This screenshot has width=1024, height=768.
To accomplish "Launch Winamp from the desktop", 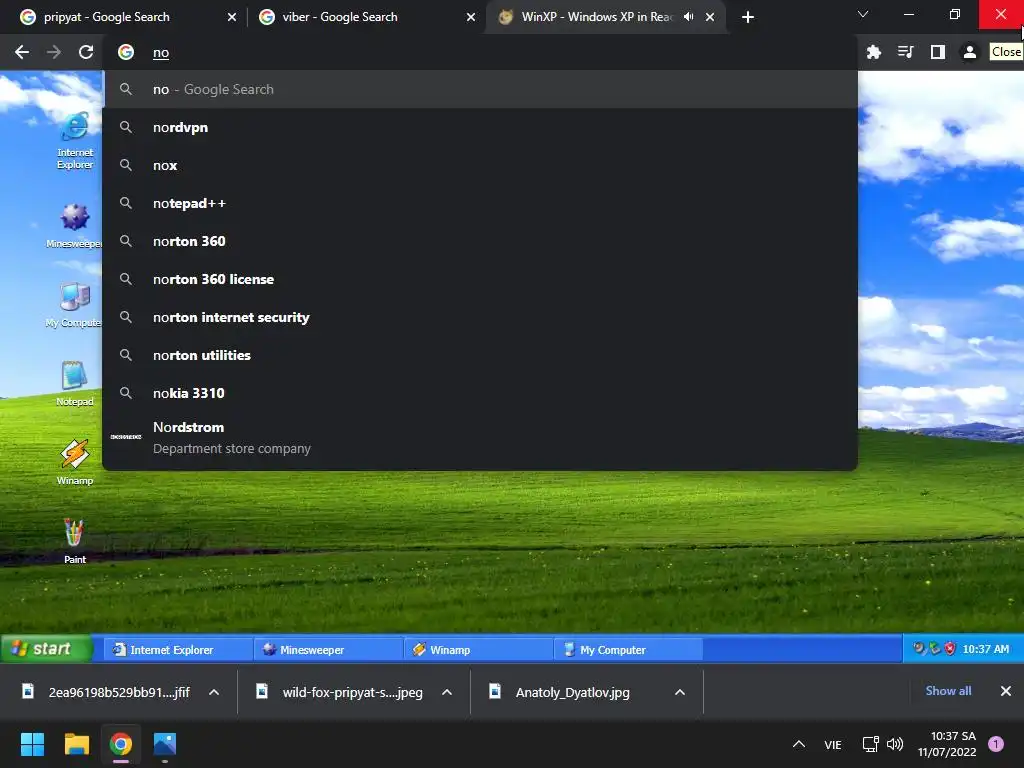I will tap(74, 463).
